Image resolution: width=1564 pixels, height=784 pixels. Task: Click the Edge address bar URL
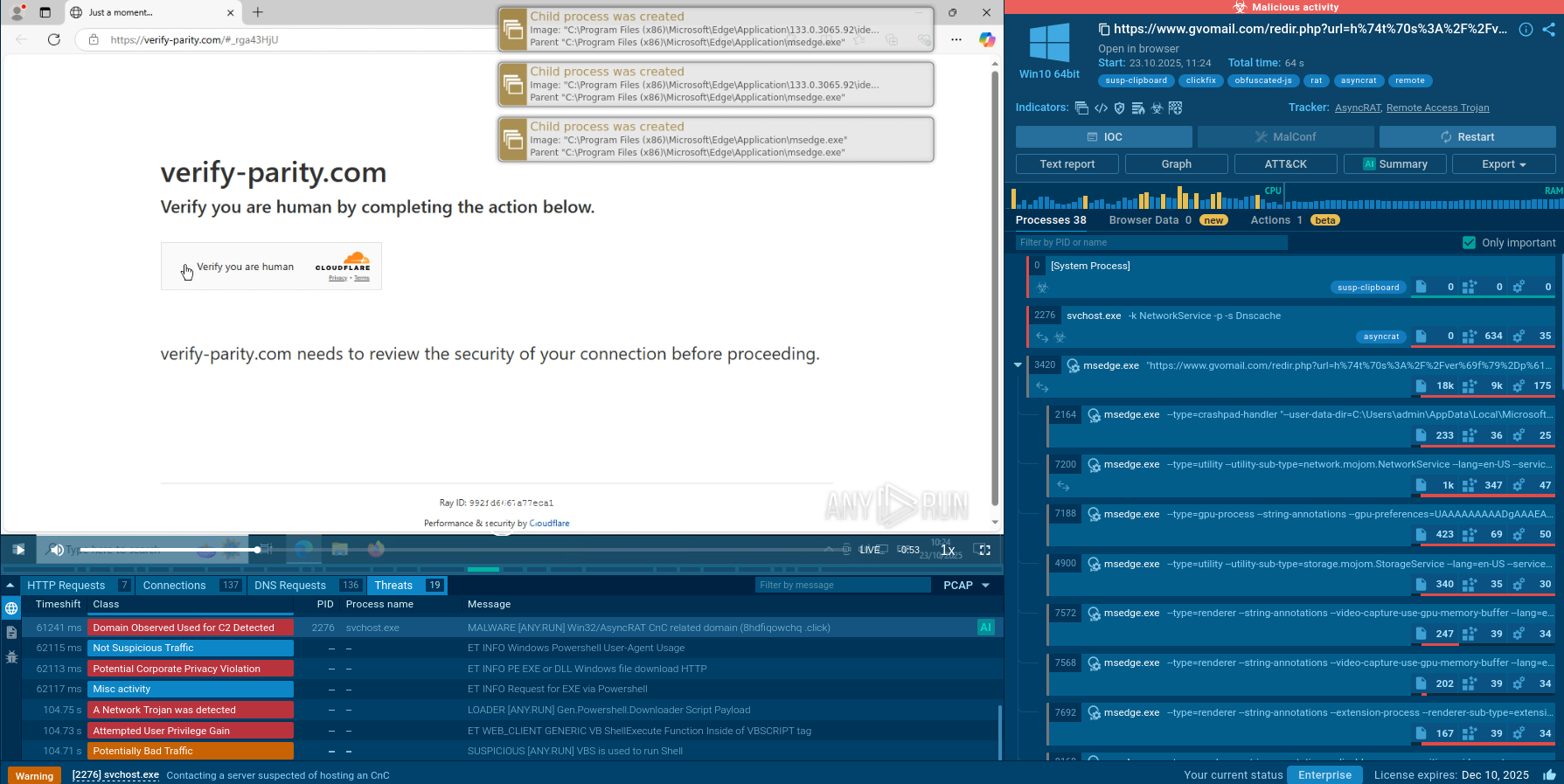coord(194,39)
